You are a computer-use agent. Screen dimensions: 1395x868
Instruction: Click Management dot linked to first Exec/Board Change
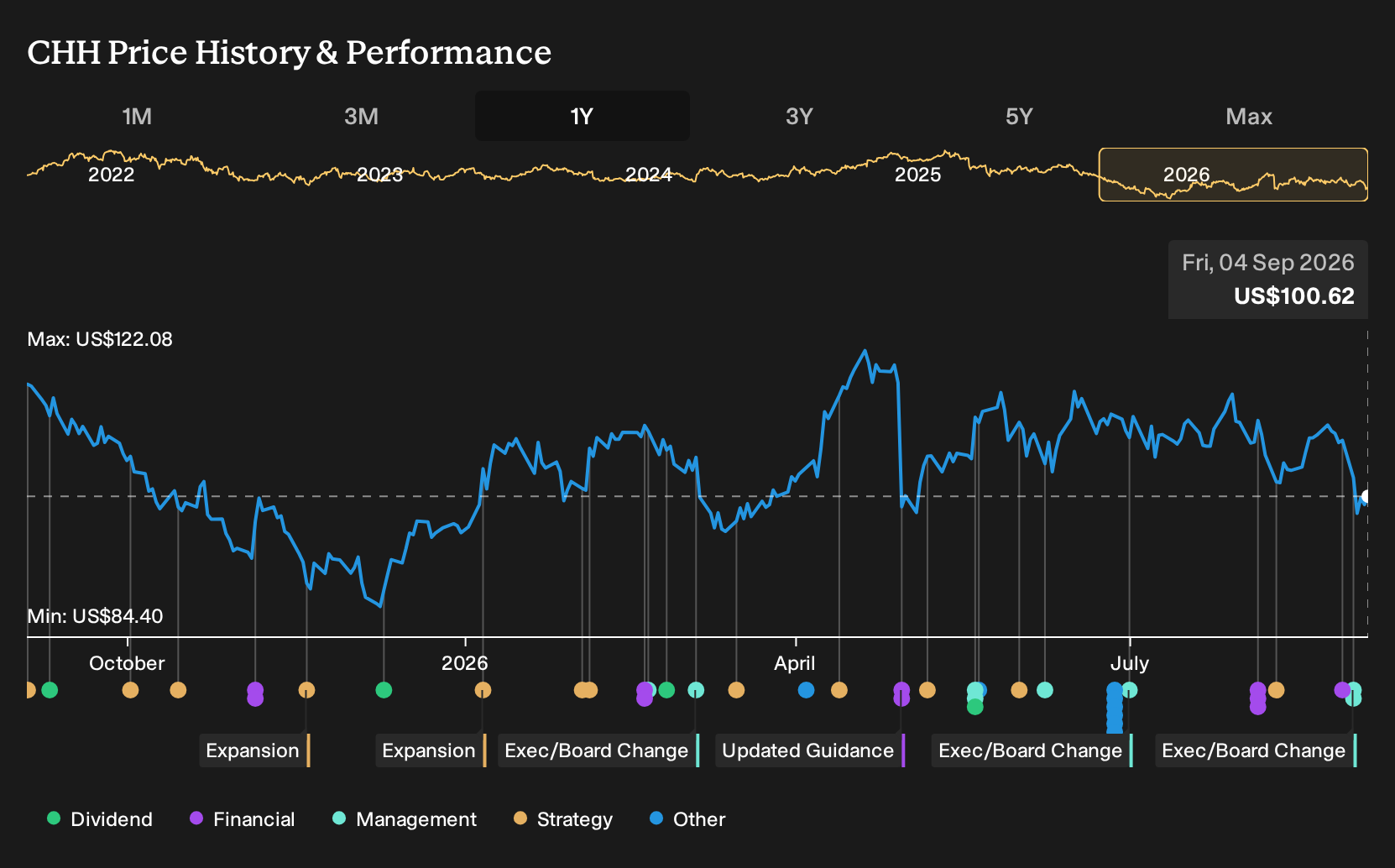click(696, 690)
